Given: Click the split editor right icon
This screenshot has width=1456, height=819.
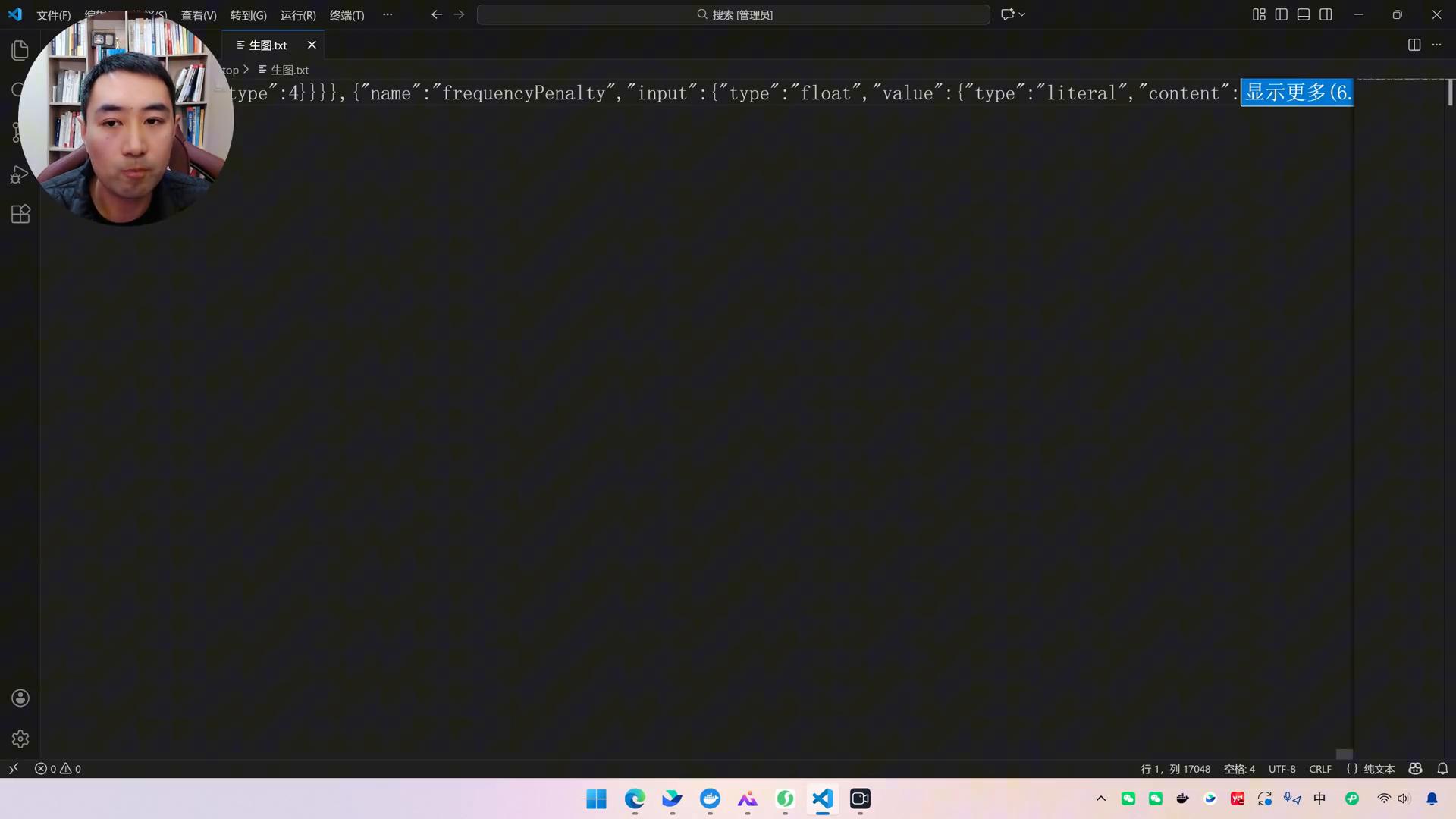Looking at the screenshot, I should [x=1414, y=45].
